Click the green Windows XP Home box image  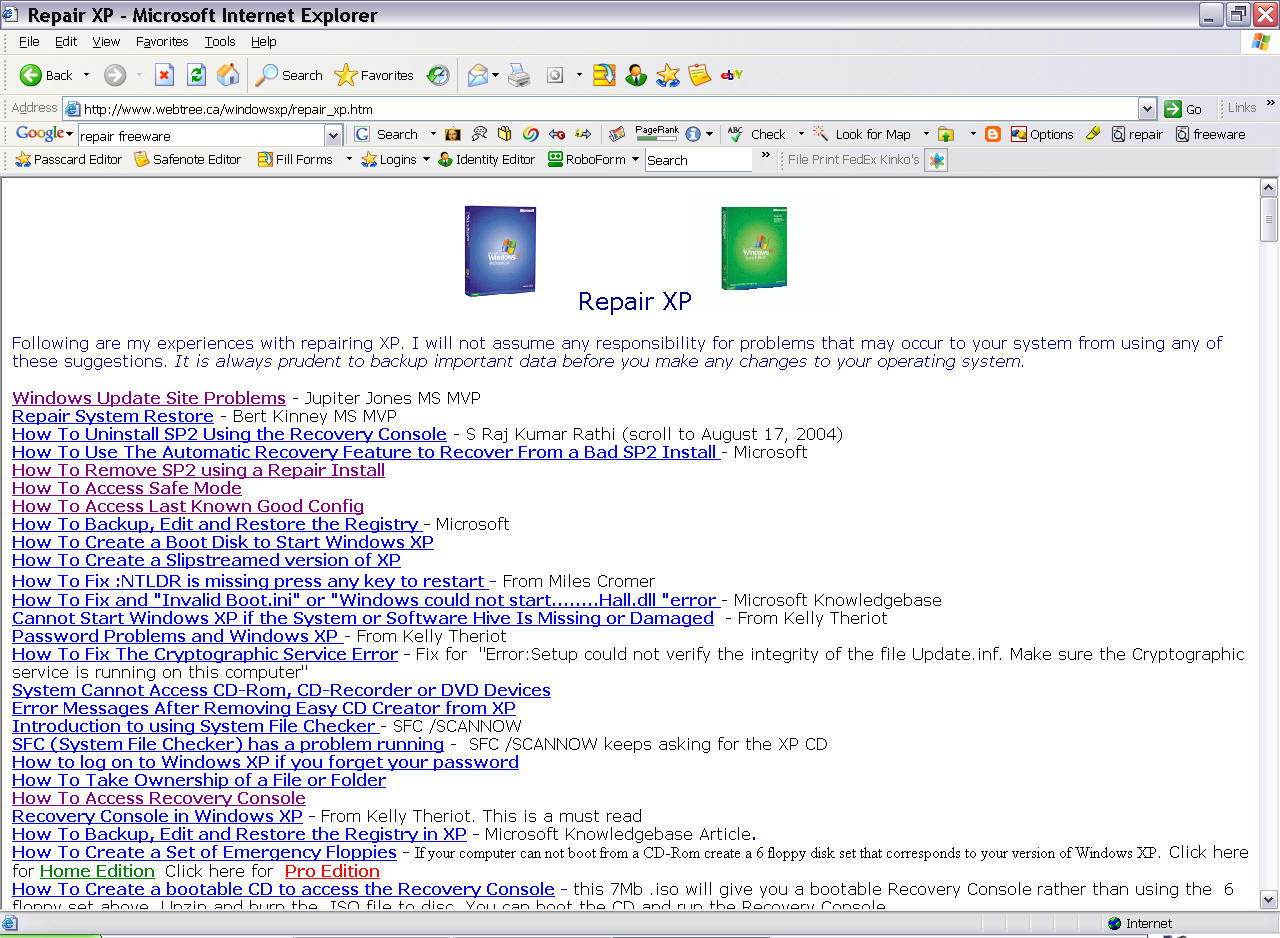tap(754, 248)
